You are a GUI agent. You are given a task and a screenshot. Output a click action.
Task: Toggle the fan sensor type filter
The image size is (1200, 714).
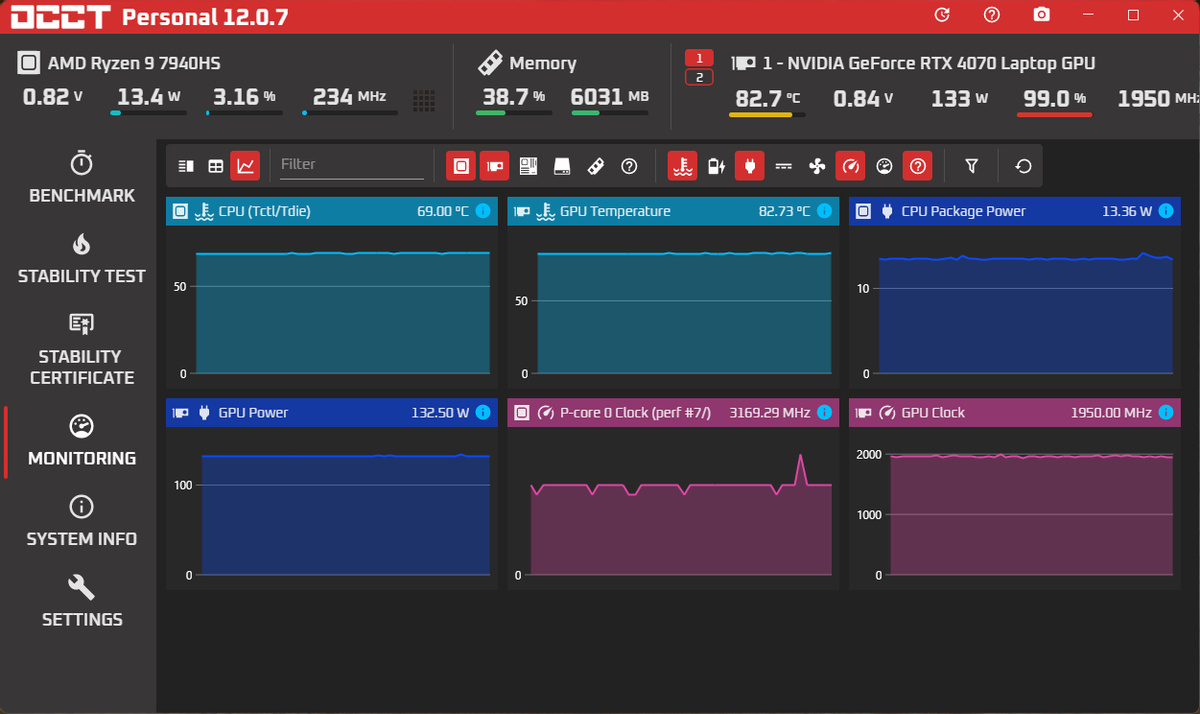click(817, 166)
